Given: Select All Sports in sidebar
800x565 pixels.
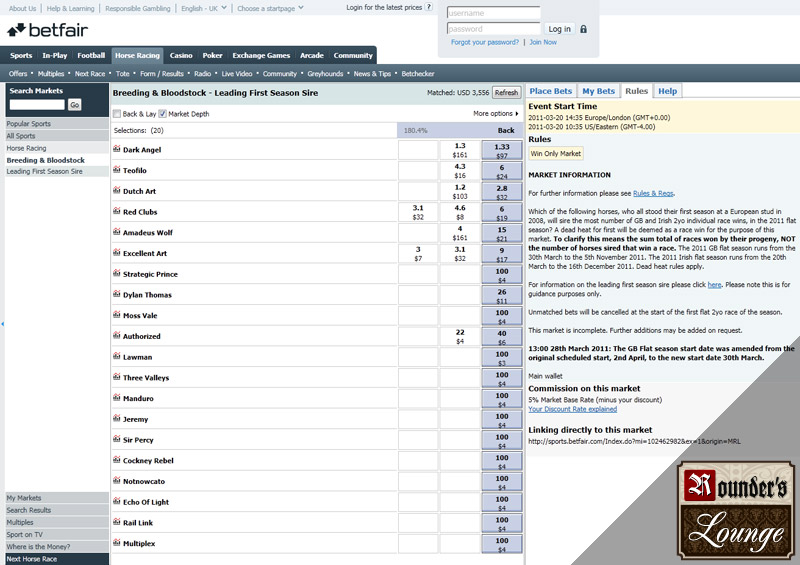Looking at the screenshot, I should click(57, 136).
